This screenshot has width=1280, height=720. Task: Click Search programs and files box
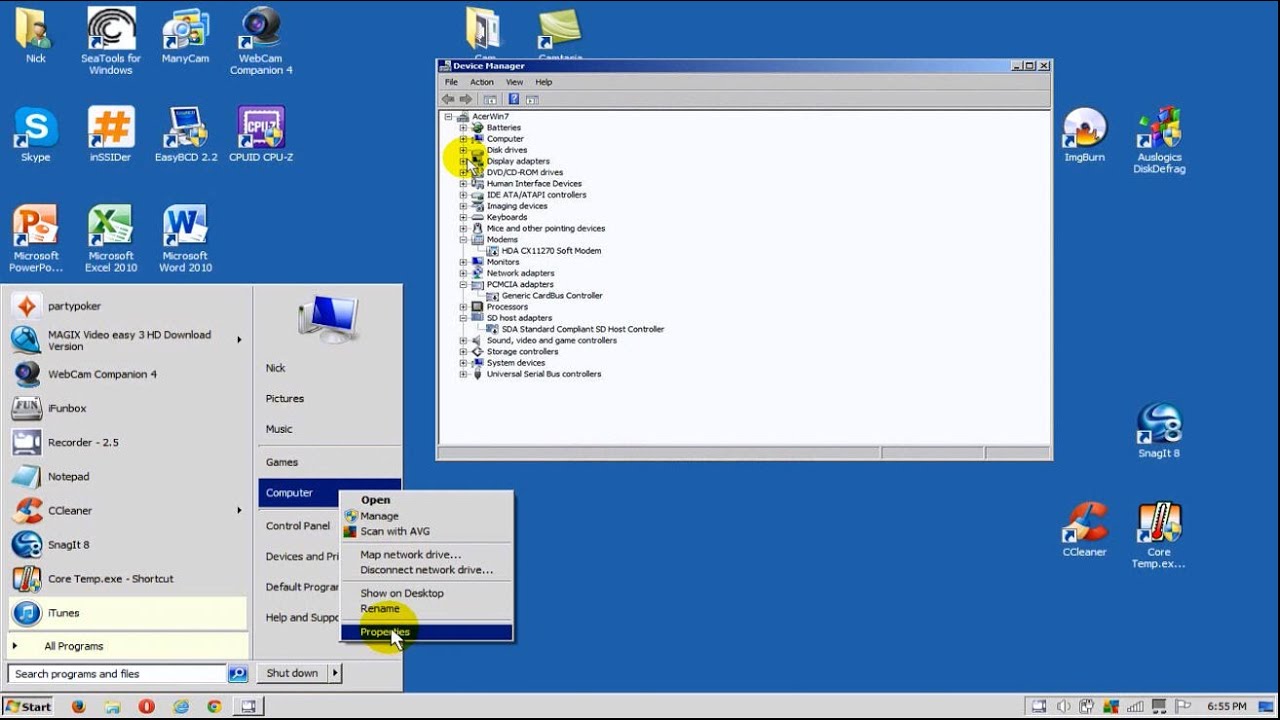pos(118,674)
